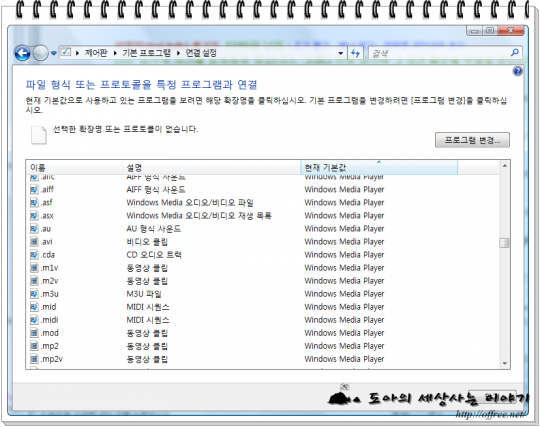Select the .aiff extension name
This screenshot has width=540, height=427.
(47, 189)
